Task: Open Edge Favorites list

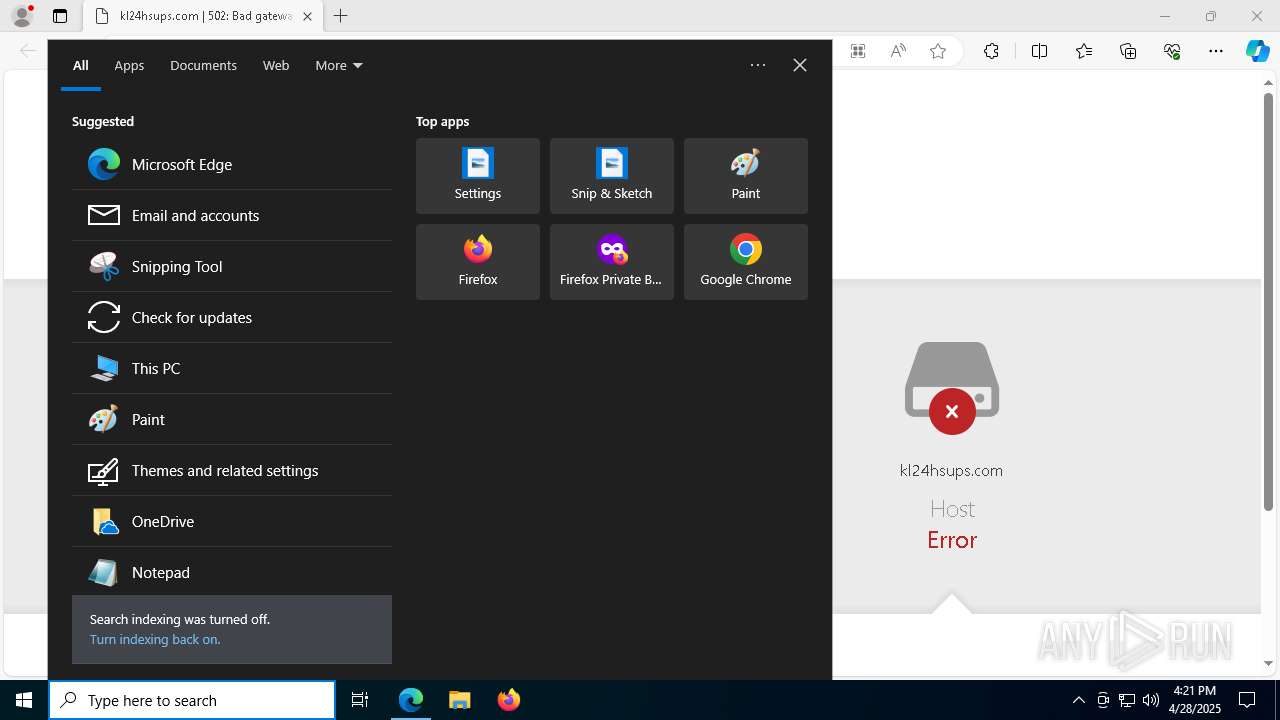Action: tap(1084, 51)
